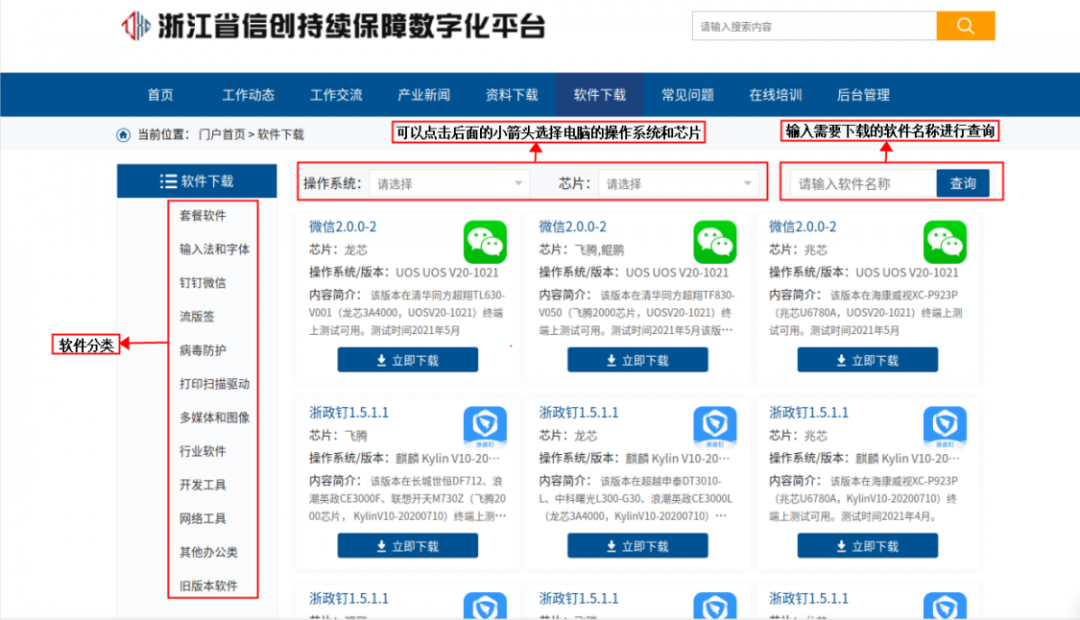Click WeChat icon on the 龙芯 card
Image resolution: width=1080 pixels, height=620 pixels.
tap(485, 242)
